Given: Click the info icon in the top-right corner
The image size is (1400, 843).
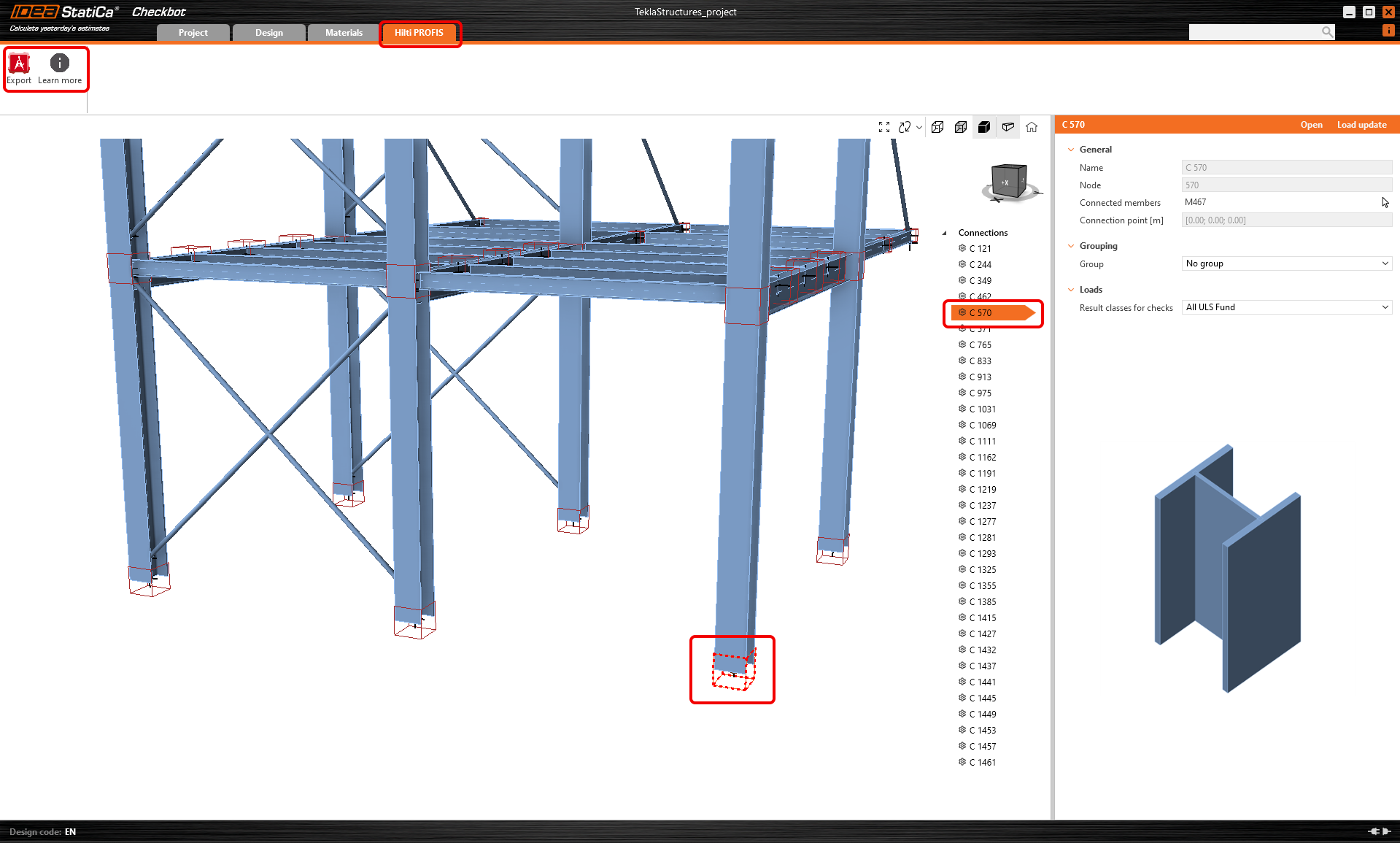Looking at the screenshot, I should point(1388,30).
